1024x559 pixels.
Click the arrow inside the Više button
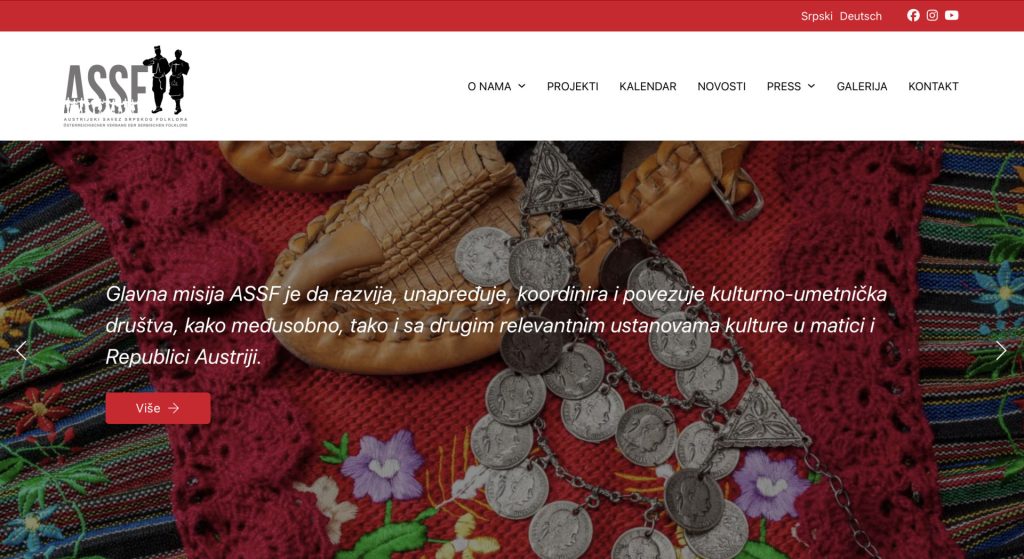pos(174,408)
